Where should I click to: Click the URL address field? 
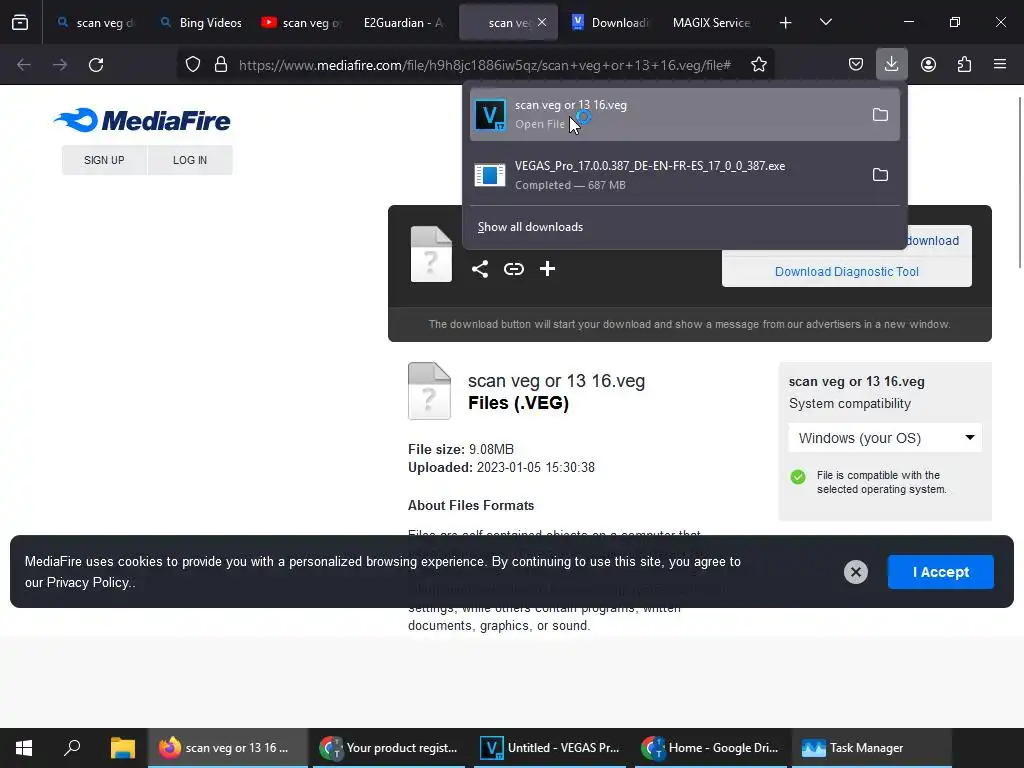485,65
